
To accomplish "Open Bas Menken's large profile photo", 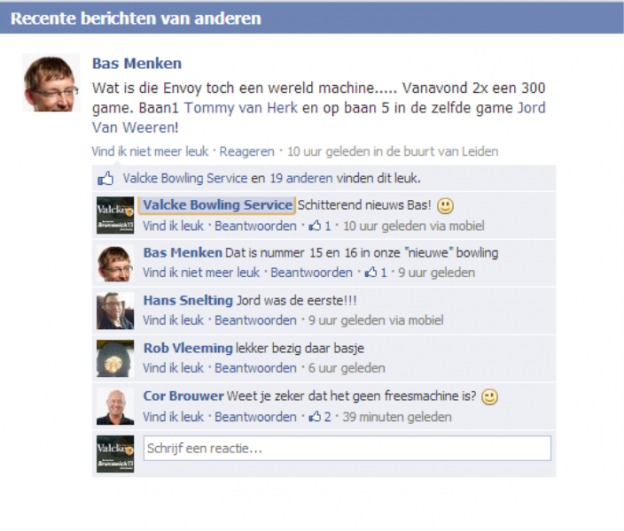I will tap(51, 82).
